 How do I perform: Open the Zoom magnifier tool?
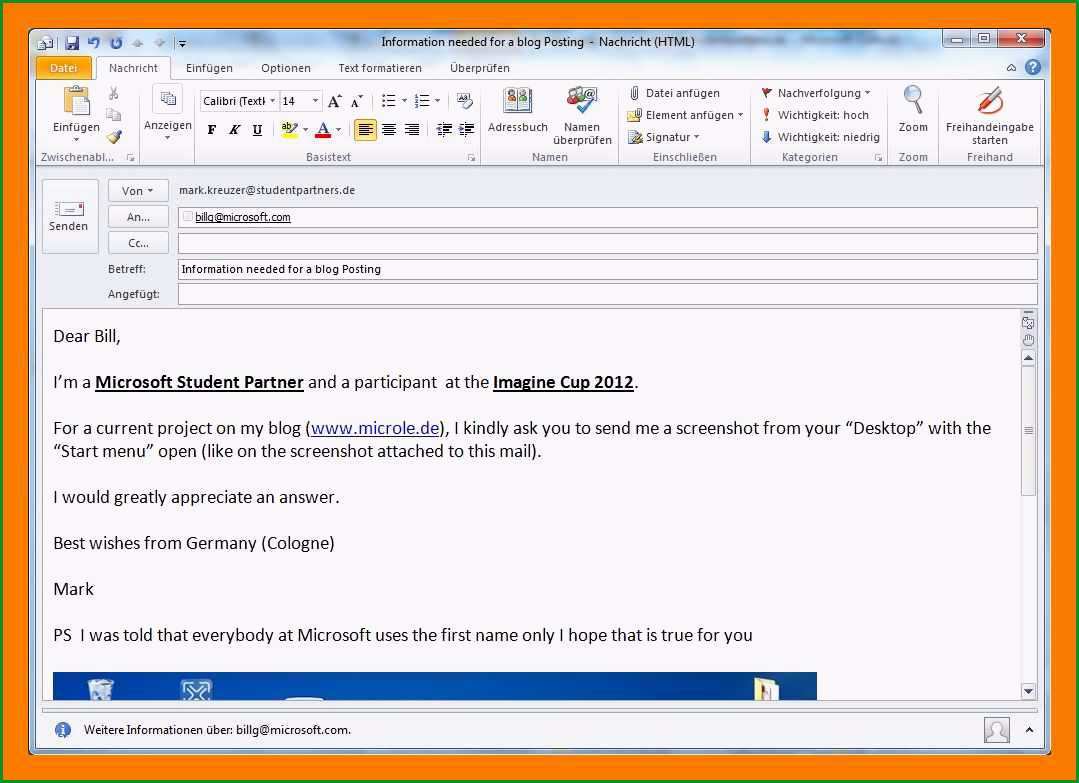tap(913, 109)
